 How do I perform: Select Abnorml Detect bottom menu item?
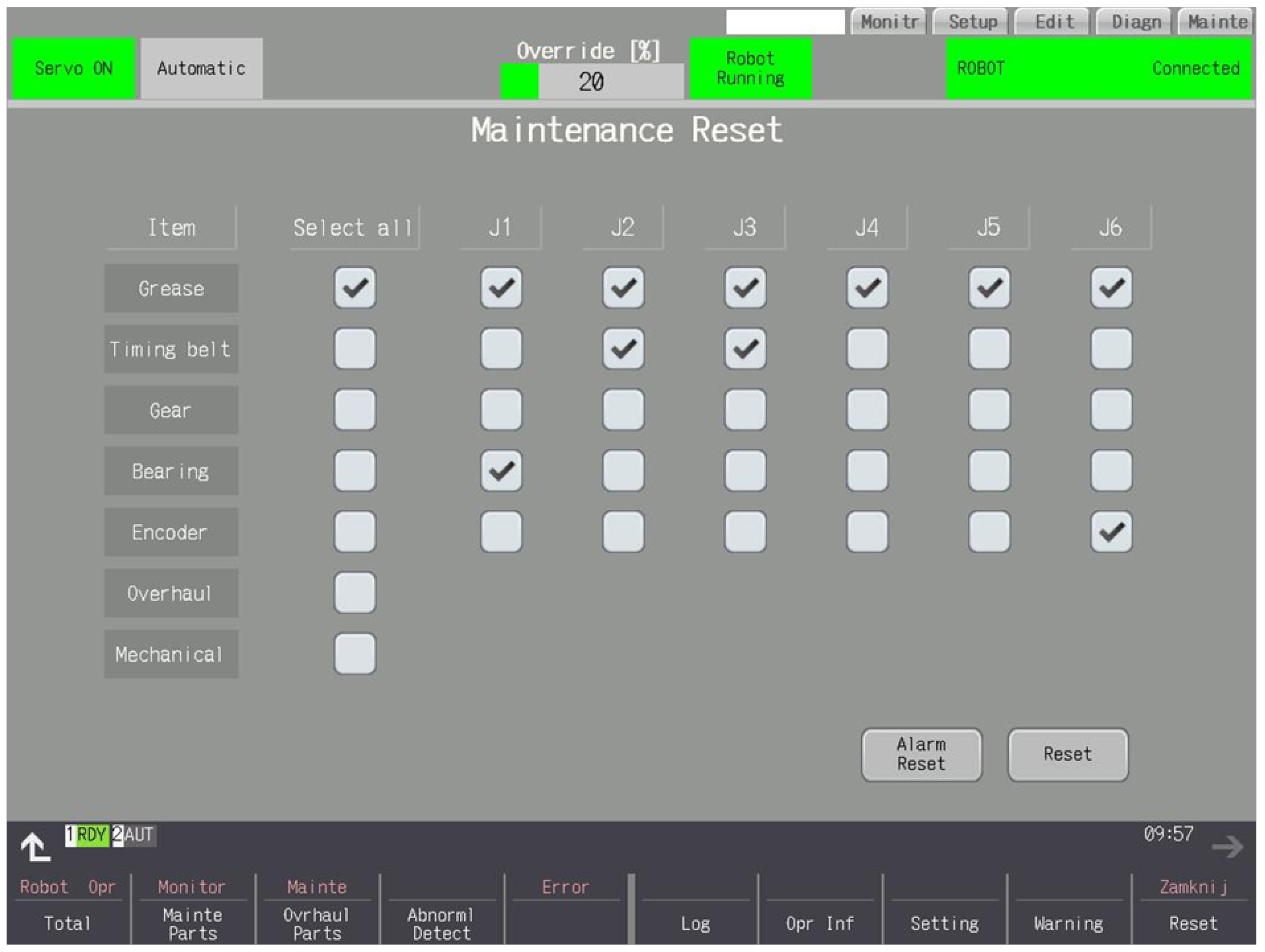click(441, 923)
